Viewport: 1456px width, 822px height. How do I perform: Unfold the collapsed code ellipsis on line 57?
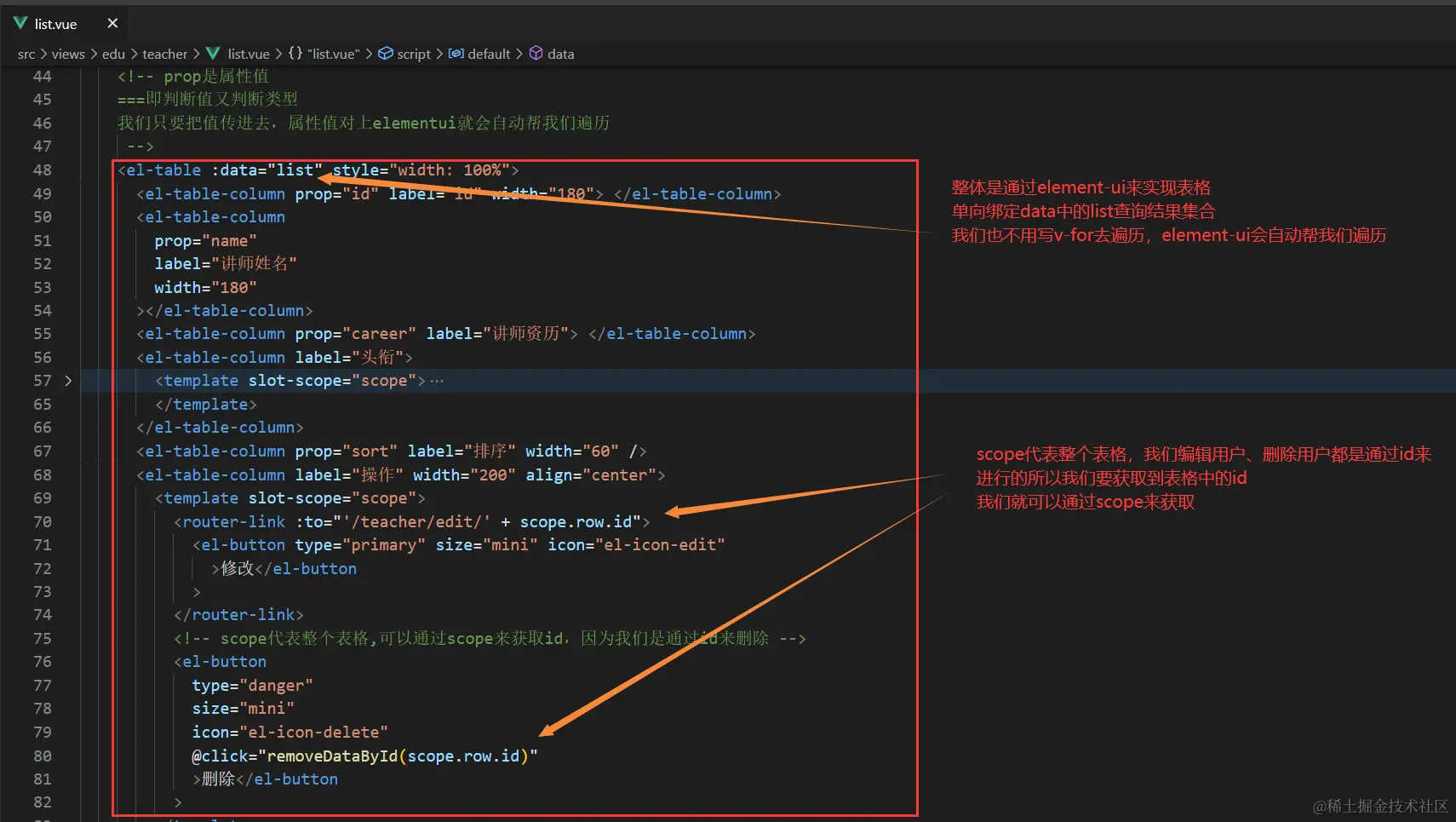click(x=437, y=381)
